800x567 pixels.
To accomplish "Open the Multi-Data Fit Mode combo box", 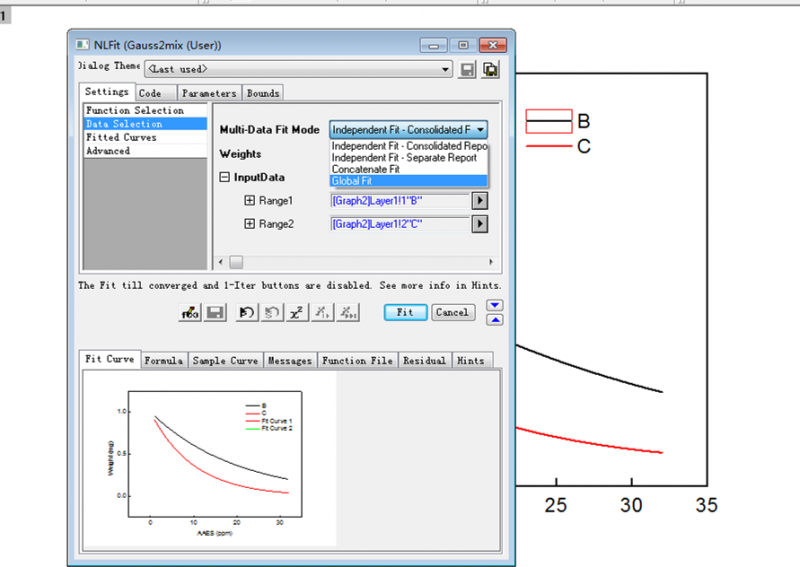I will pyautogui.click(x=408, y=130).
